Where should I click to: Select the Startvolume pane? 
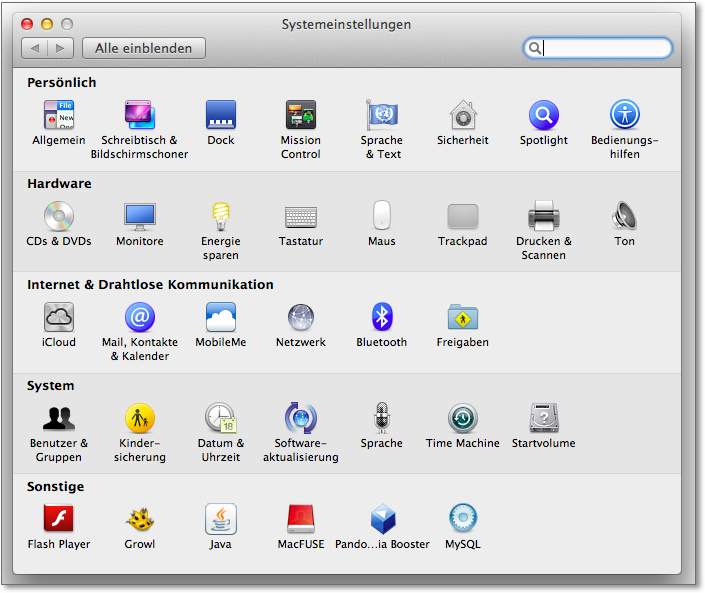click(543, 419)
